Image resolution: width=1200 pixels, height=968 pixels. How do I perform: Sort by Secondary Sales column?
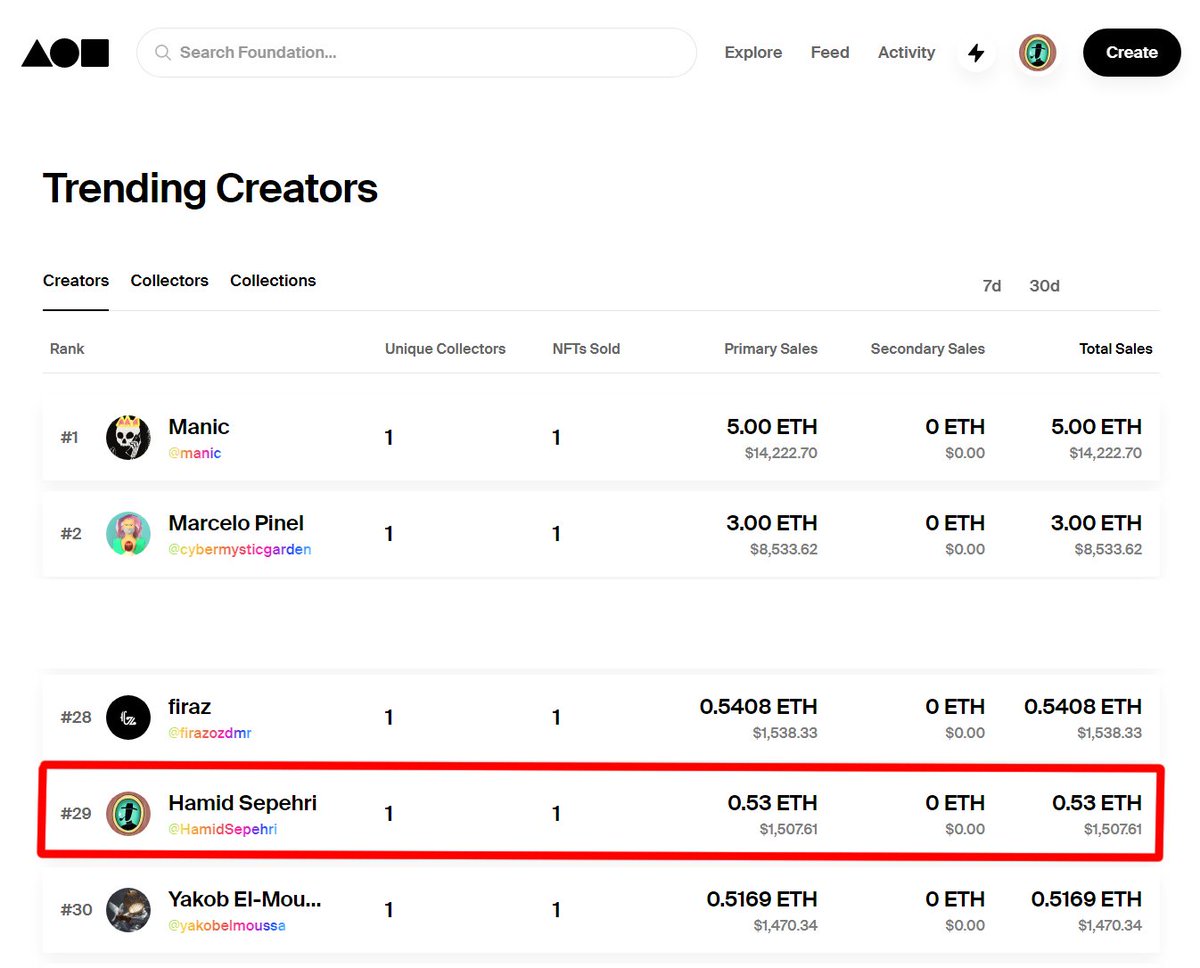[x=928, y=349]
